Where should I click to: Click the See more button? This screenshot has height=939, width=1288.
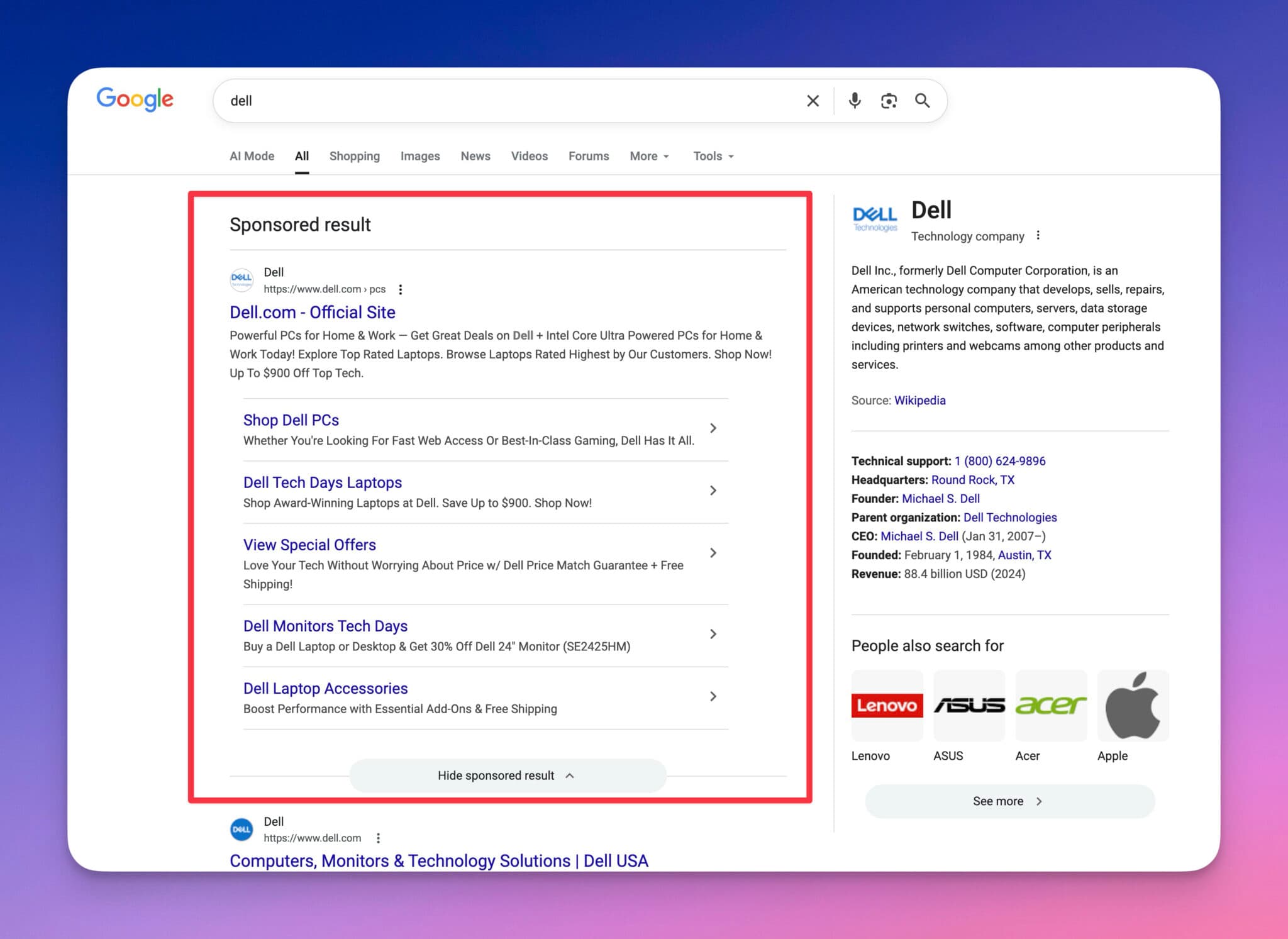click(x=1009, y=801)
